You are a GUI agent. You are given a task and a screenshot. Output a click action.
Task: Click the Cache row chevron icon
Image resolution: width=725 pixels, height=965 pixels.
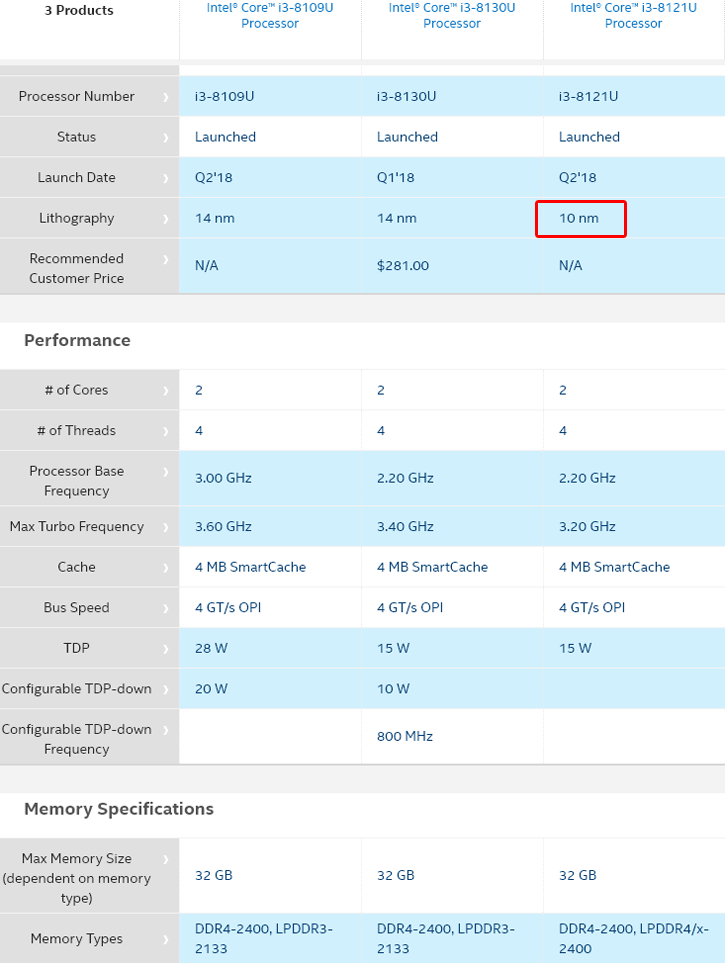coord(168,566)
